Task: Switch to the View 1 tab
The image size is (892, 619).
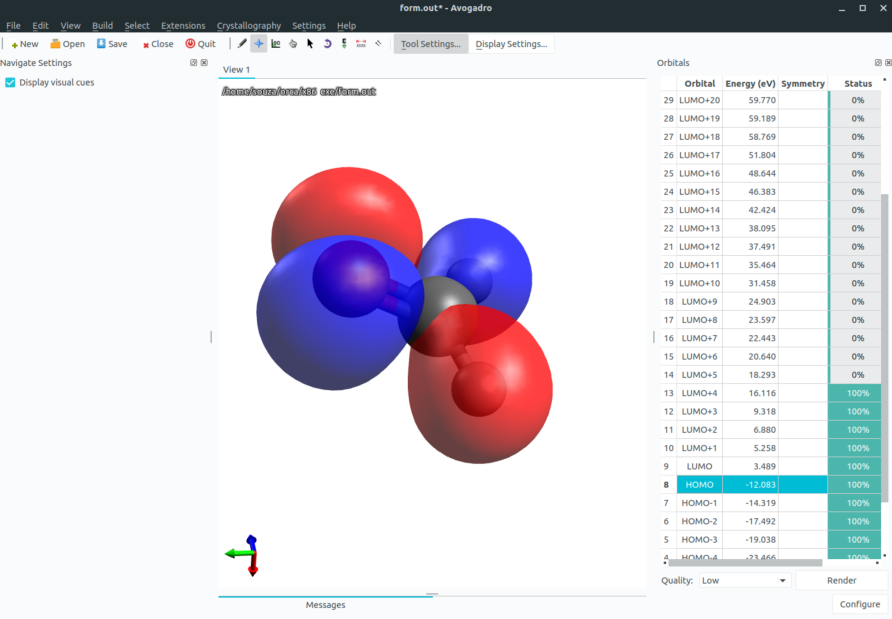Action: coord(236,69)
